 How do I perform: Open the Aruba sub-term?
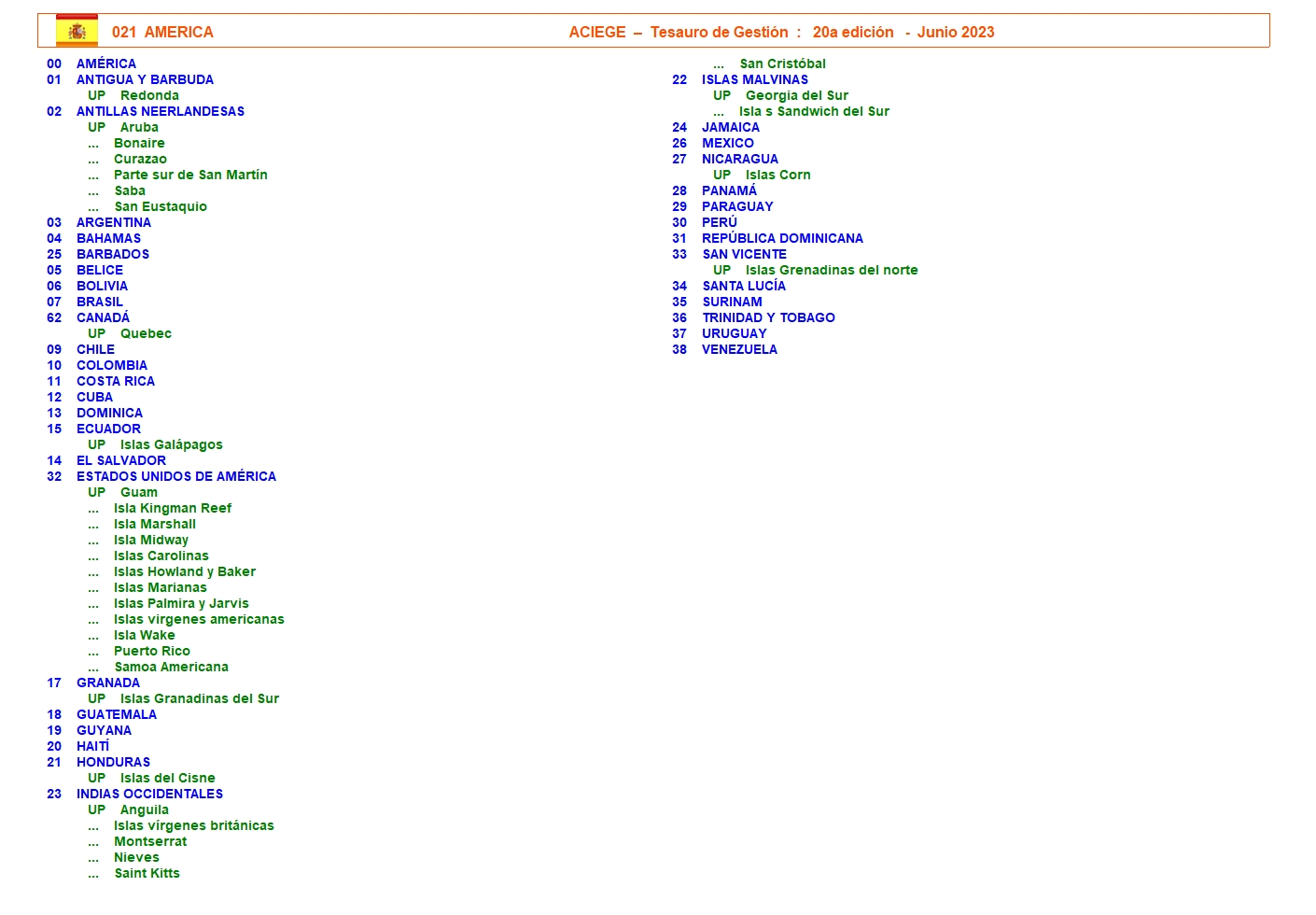pos(139,127)
